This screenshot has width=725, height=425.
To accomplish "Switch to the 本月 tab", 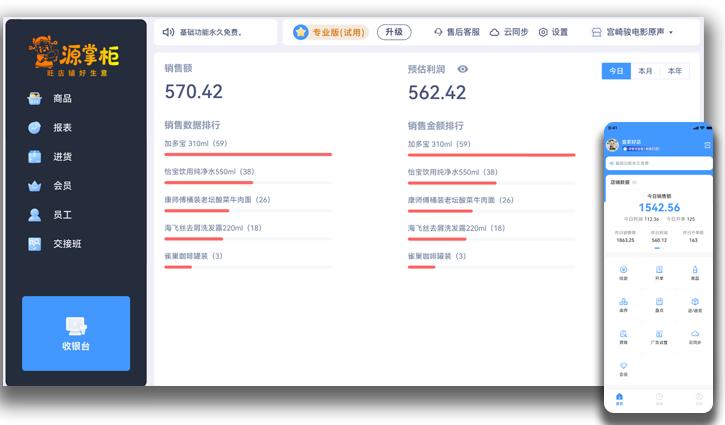I will coord(645,71).
